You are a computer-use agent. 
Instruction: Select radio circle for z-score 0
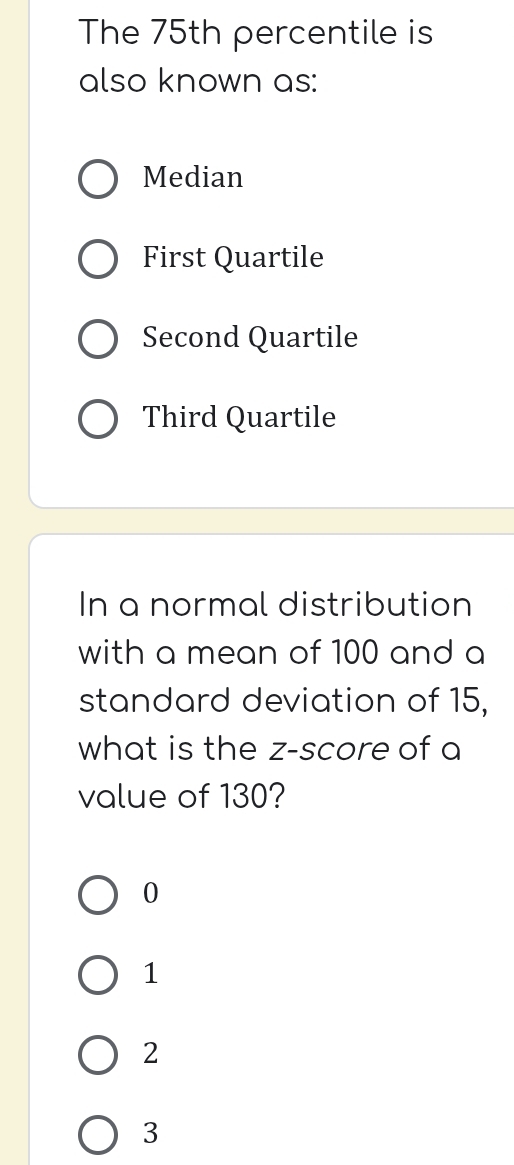[97, 895]
